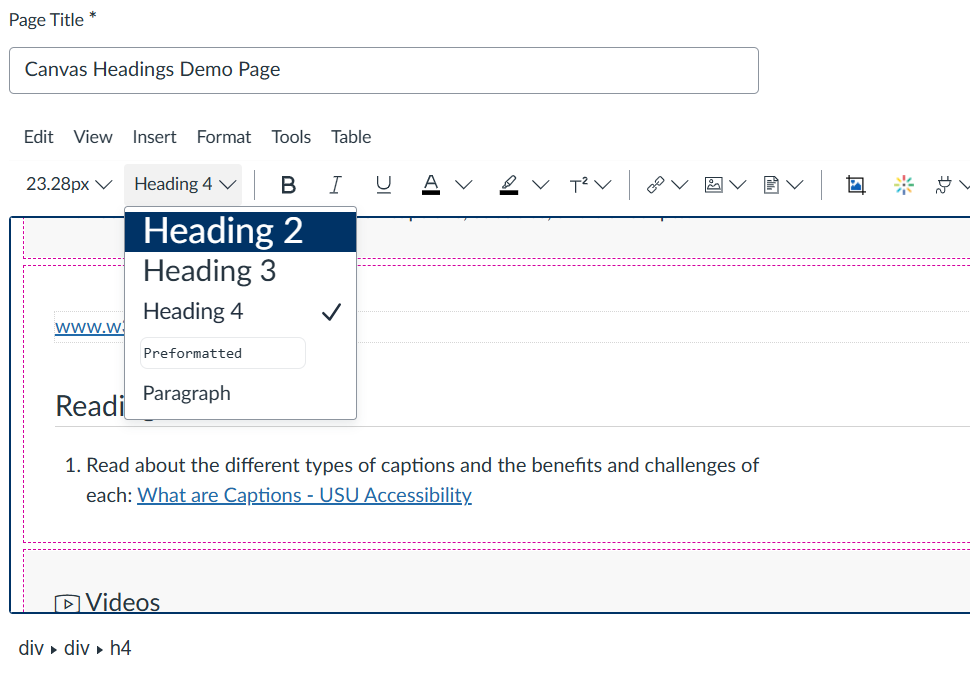Screen dimensions: 970x686
Task: Expand the Documents options arrow
Action: click(795, 184)
